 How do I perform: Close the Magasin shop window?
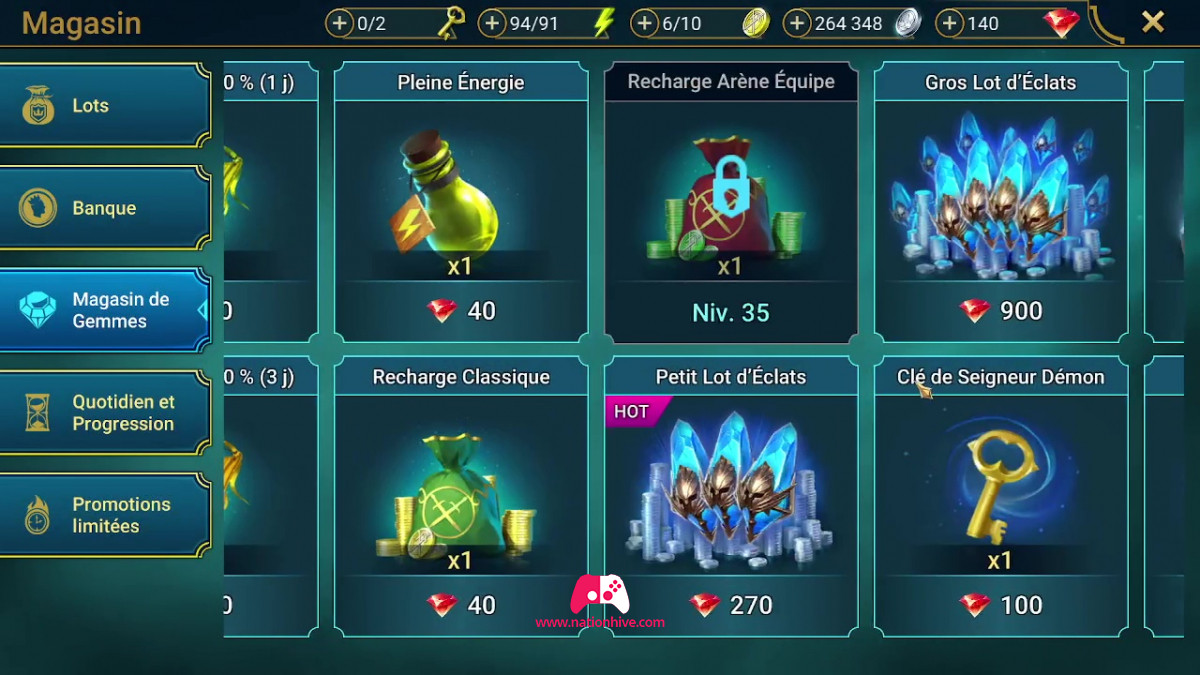point(1153,22)
